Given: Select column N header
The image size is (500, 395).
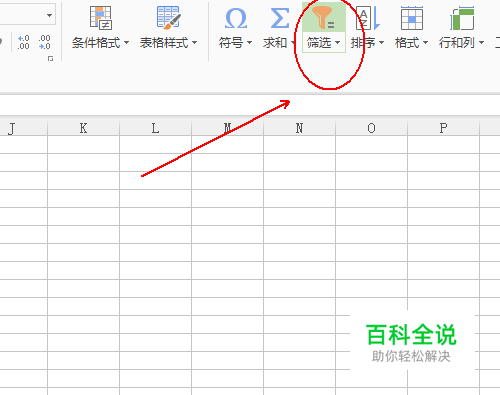Looking at the screenshot, I should point(299,128).
